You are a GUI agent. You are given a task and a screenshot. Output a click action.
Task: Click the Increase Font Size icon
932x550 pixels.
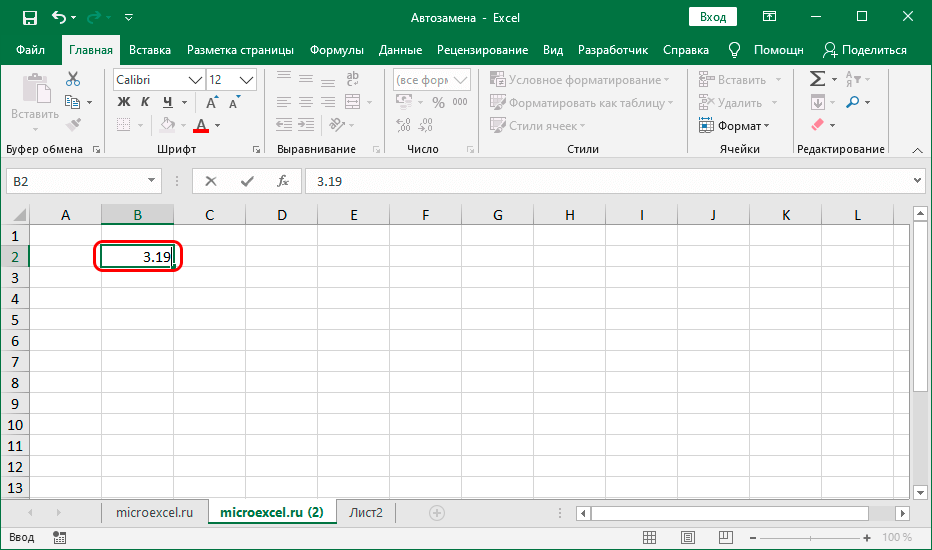coord(212,102)
